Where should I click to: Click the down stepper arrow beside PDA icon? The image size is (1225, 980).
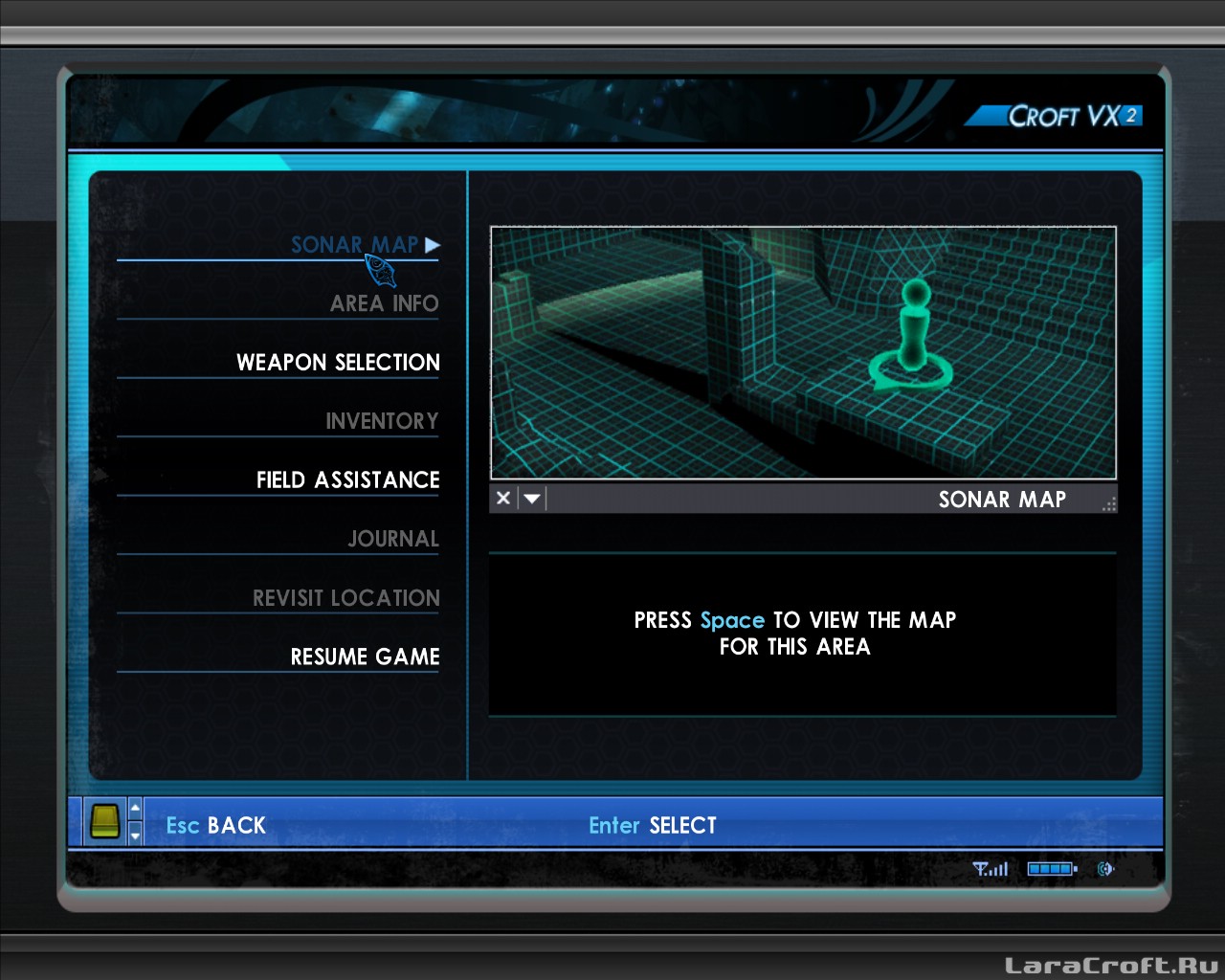coord(135,835)
